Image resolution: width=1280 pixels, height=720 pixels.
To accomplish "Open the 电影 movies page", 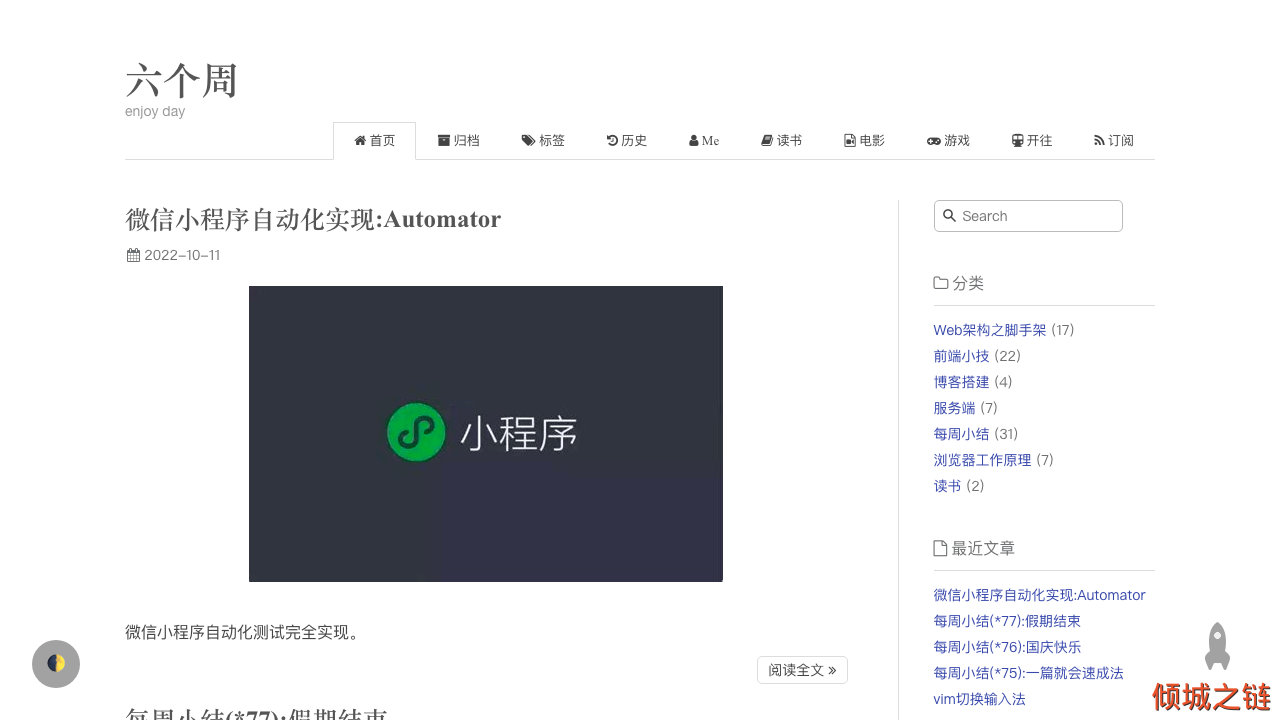I will click(865, 141).
